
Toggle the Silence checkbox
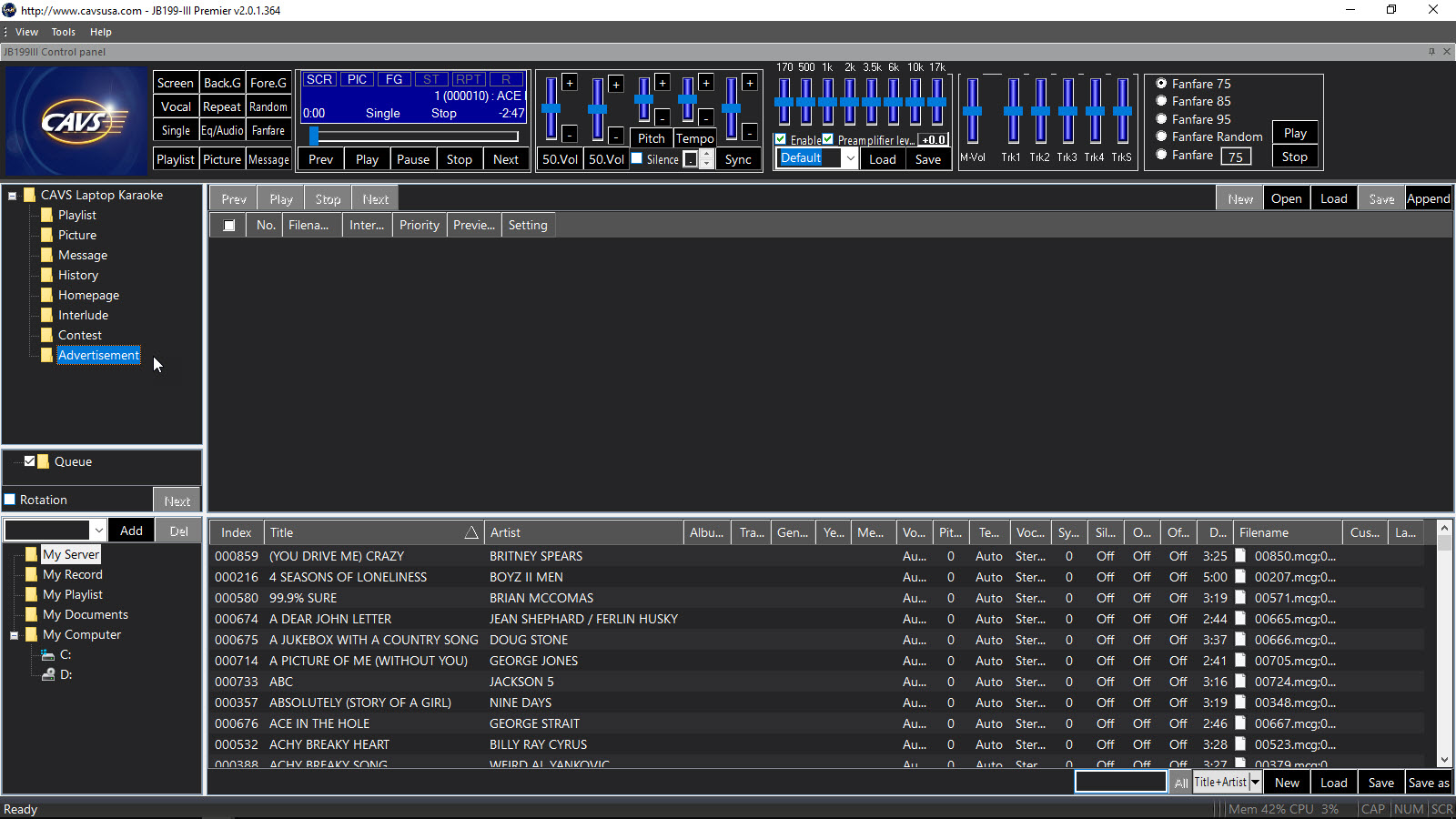(x=637, y=158)
